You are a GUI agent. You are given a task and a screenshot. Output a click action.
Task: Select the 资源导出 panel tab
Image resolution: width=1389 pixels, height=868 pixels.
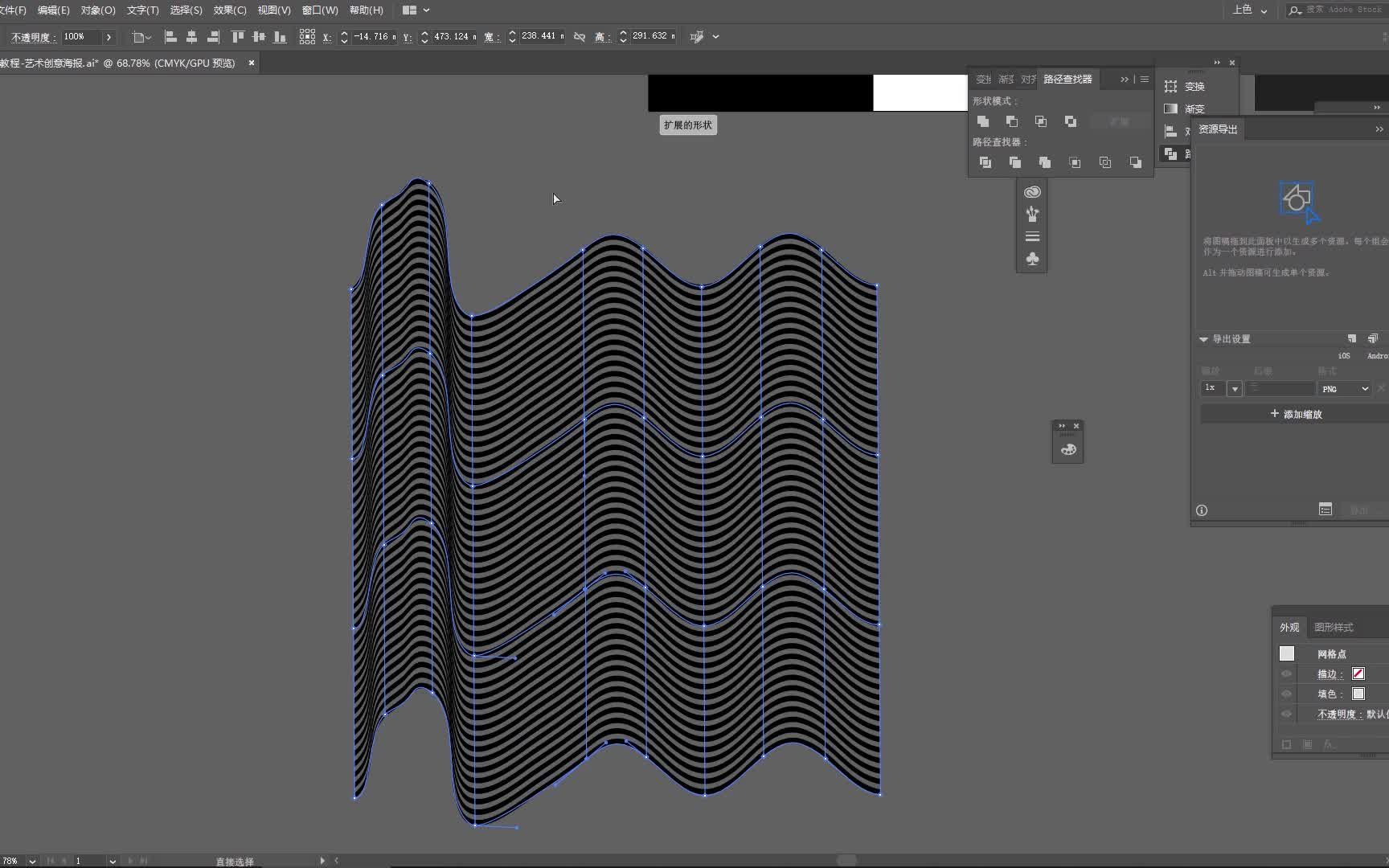pos(1218,129)
